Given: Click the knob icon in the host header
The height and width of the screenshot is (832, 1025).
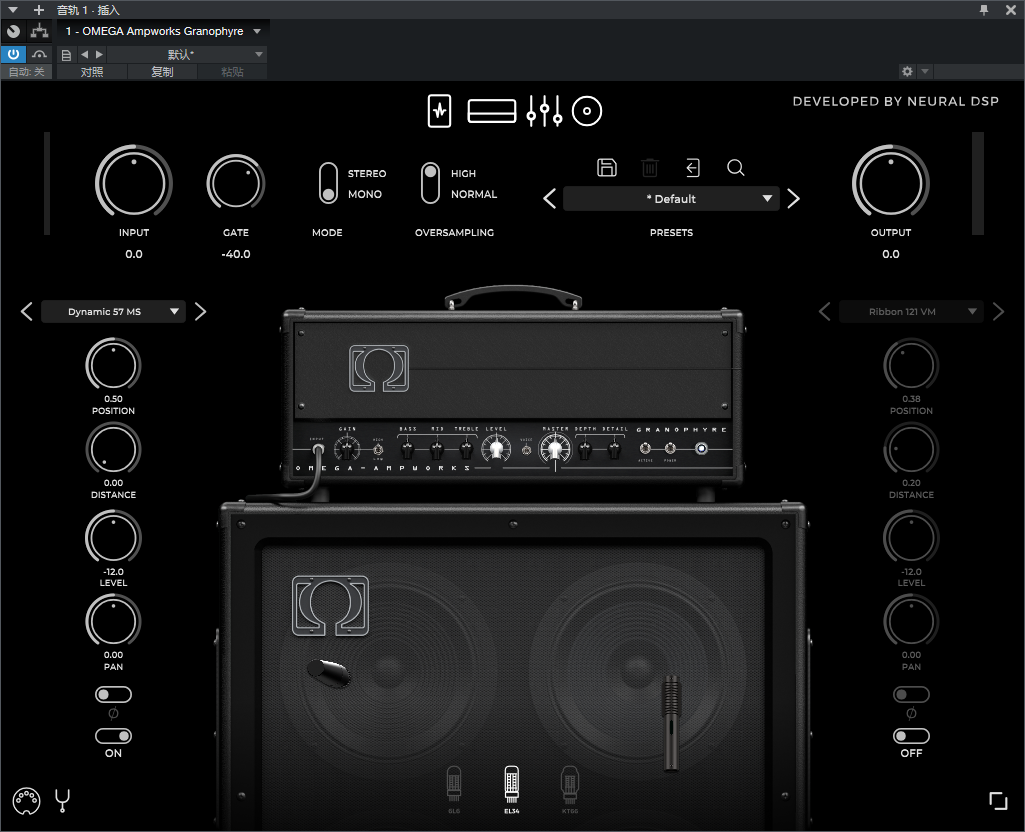Looking at the screenshot, I should coord(13,31).
